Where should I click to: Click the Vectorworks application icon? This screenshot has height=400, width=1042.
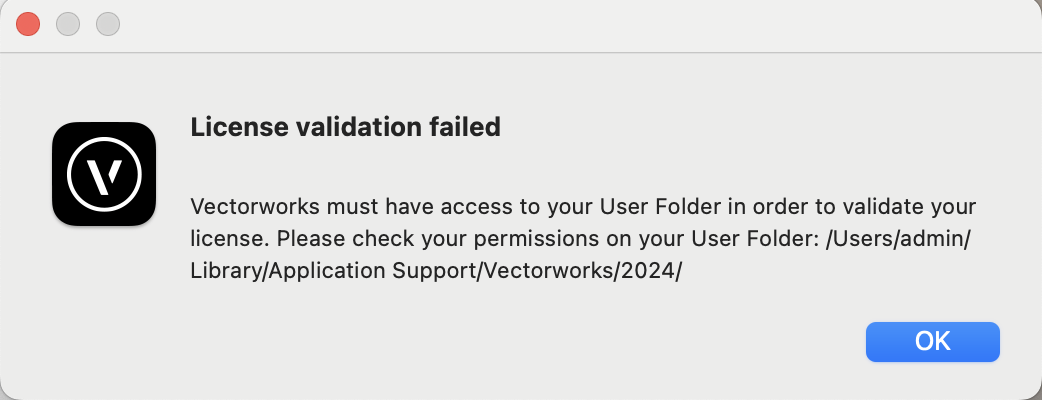pos(104,174)
